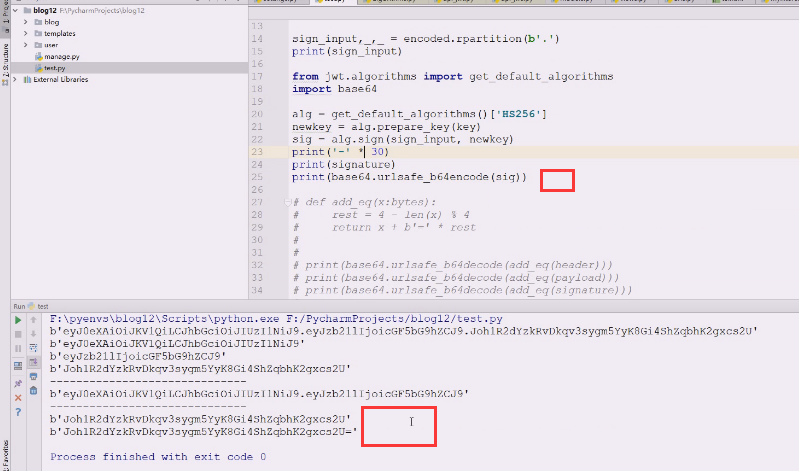Toggle Soft-Wrap in the Run console
The width and height of the screenshot is (799, 471).
coord(34,348)
